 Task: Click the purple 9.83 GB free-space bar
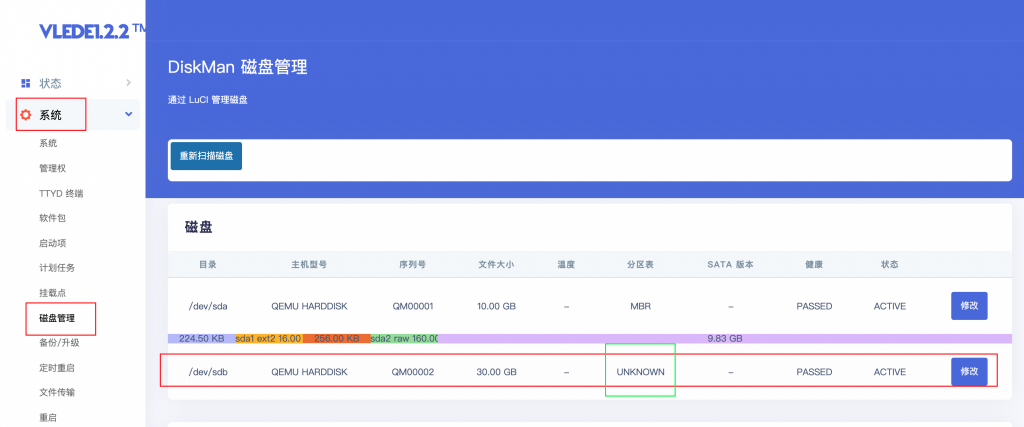(x=724, y=338)
